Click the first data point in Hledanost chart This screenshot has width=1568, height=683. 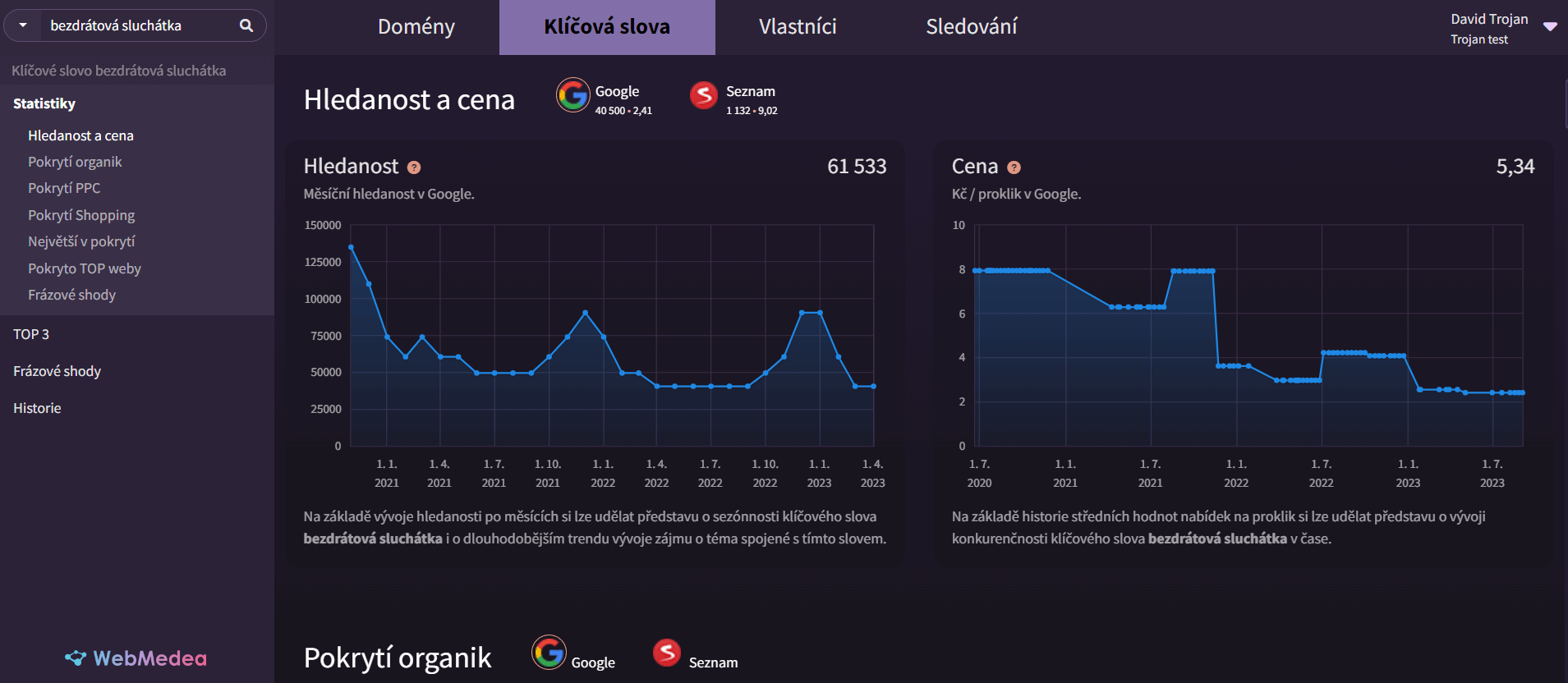[x=351, y=247]
